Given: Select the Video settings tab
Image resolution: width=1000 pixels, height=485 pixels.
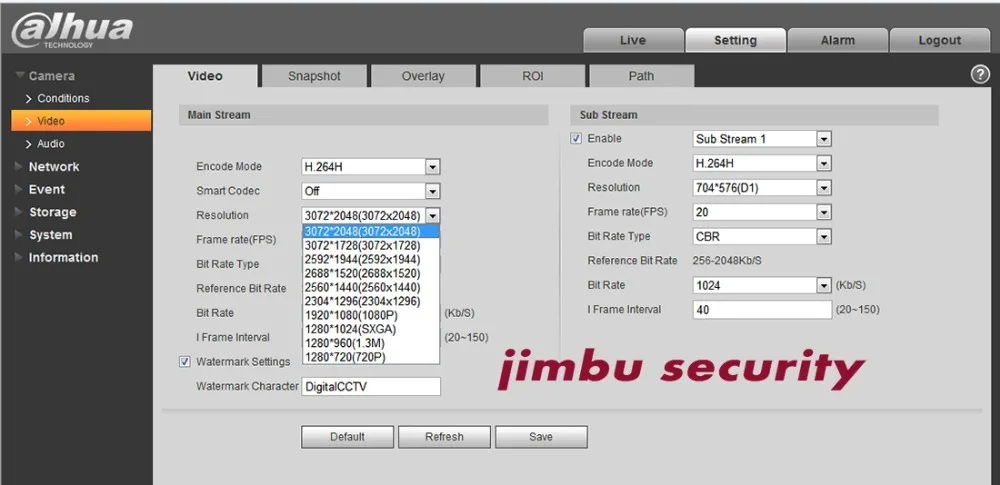Looking at the screenshot, I should pyautogui.click(x=205, y=76).
